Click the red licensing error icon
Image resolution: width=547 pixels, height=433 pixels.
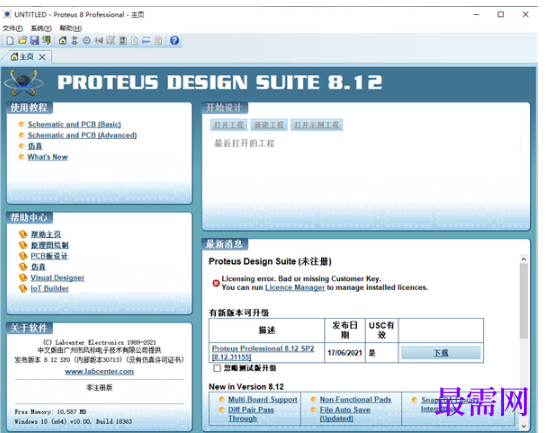[x=216, y=283]
